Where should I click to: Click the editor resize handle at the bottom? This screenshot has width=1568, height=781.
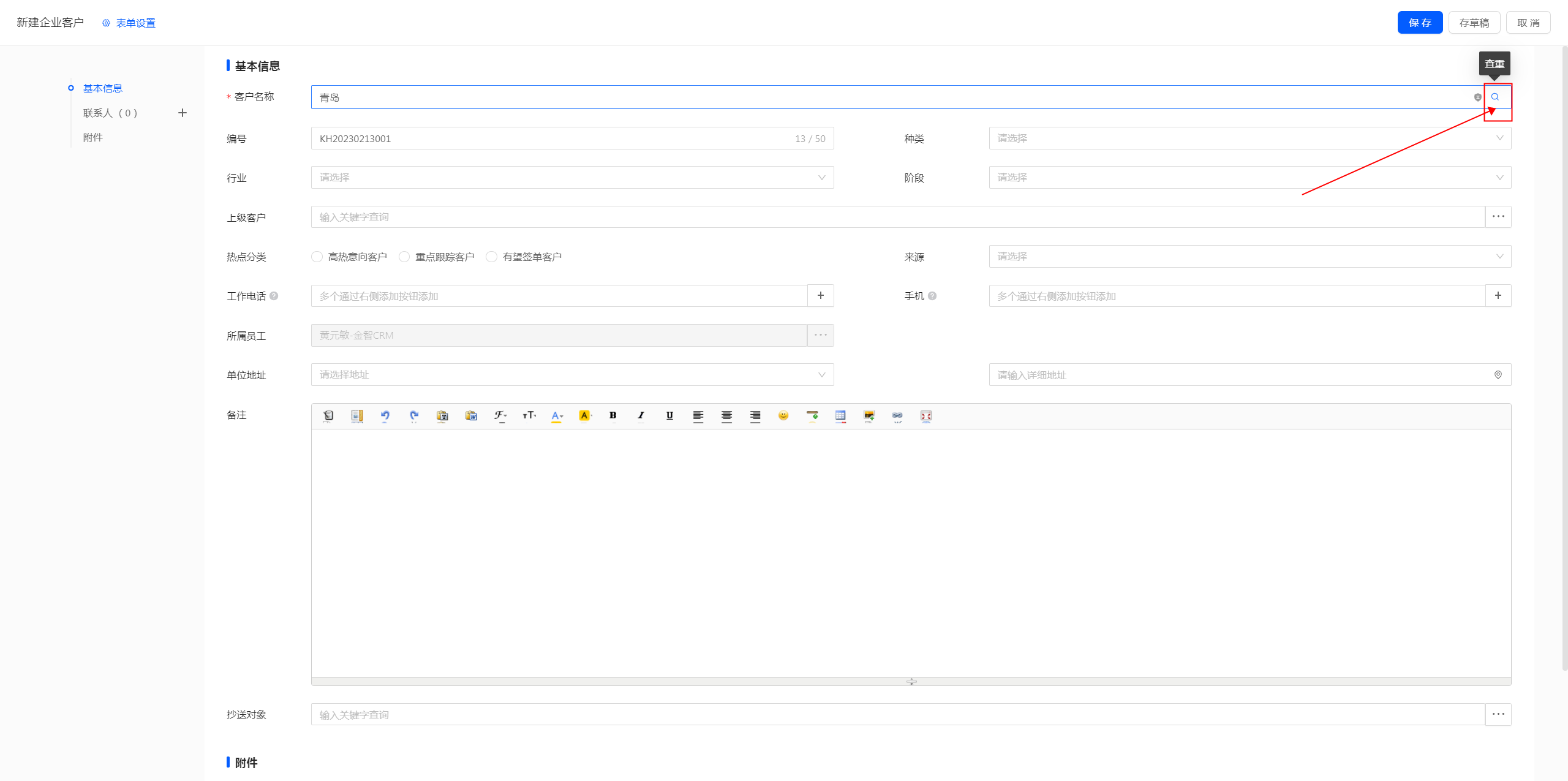pyautogui.click(x=911, y=681)
